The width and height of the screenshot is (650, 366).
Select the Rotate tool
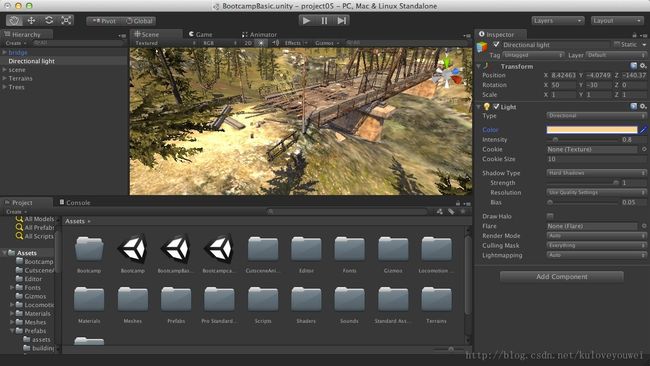49,20
